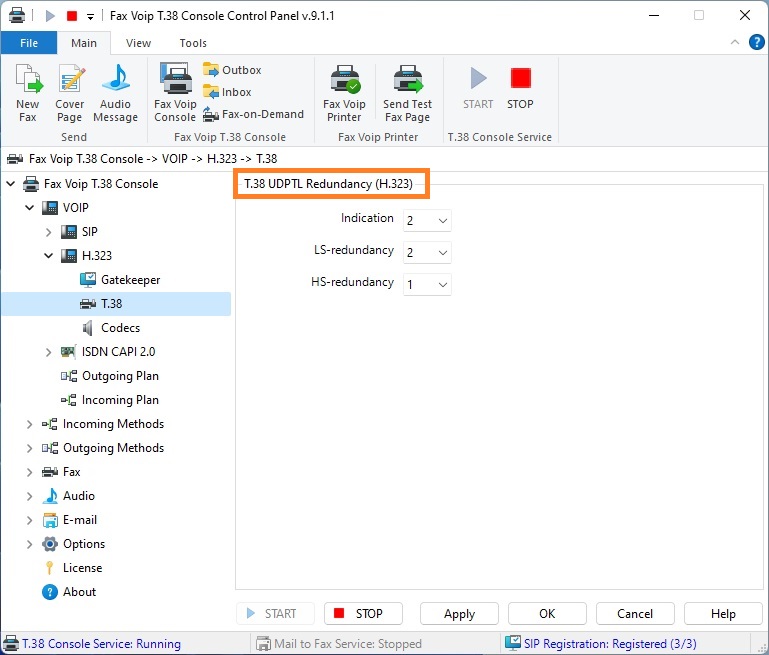Switch to the View ribbon tab
This screenshot has height=655, width=769.
(138, 43)
